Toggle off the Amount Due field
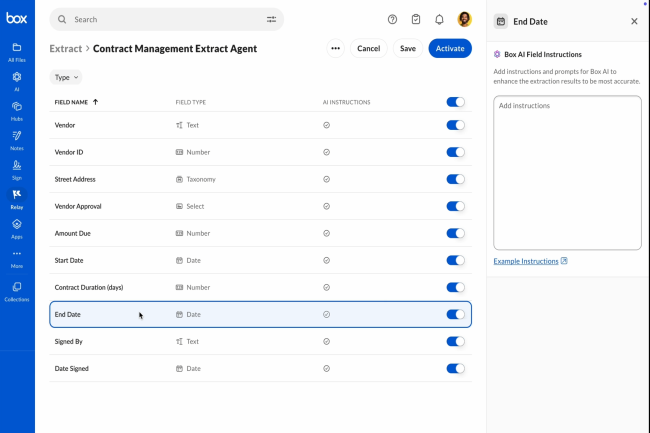Image resolution: width=650 pixels, height=433 pixels. coord(455,233)
